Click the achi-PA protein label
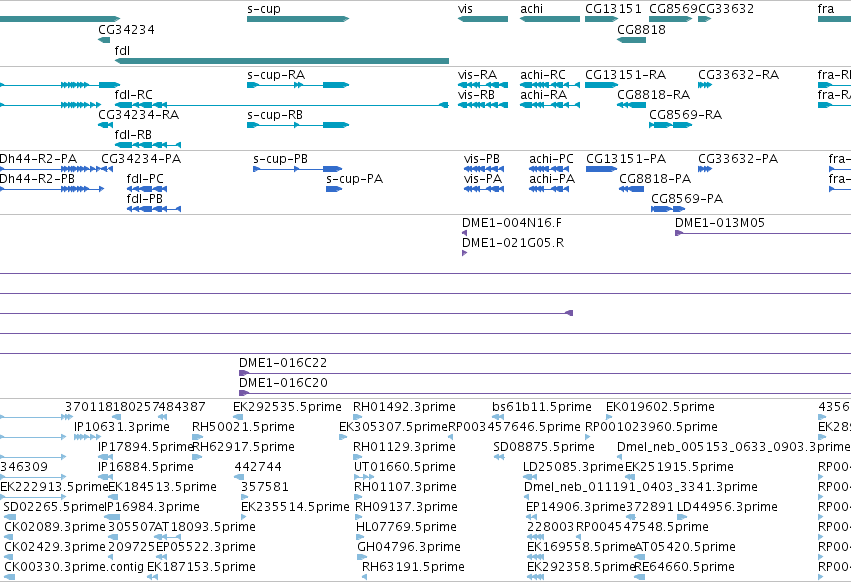Viewport: 851px width, 582px height. click(x=552, y=179)
